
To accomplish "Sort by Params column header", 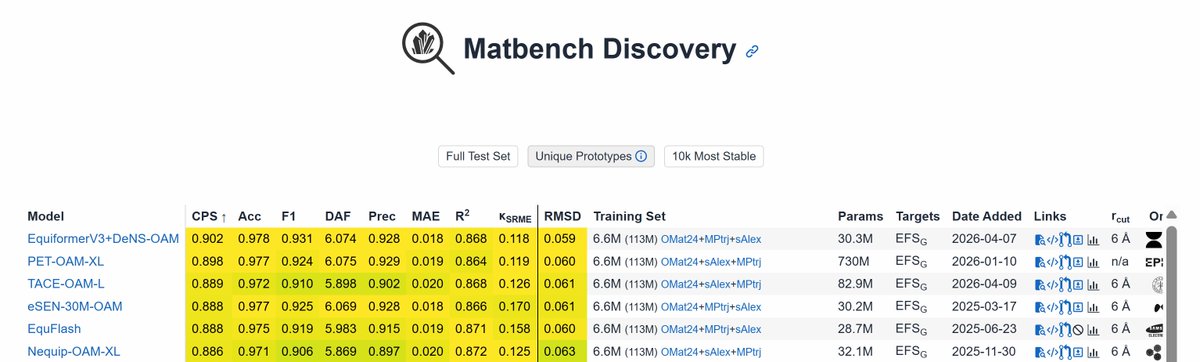I will point(860,216).
